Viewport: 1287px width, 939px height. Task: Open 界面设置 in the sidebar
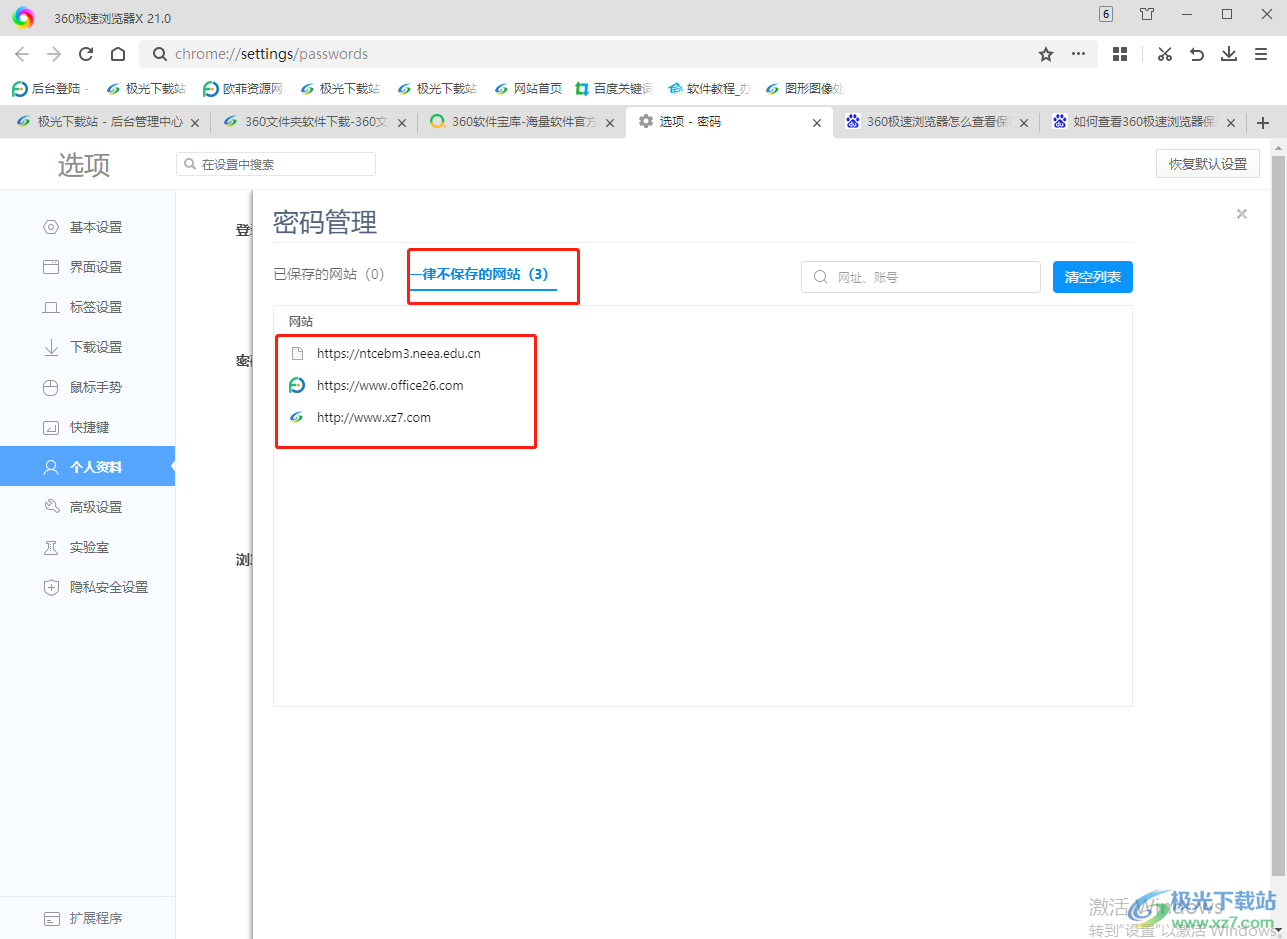coord(87,267)
